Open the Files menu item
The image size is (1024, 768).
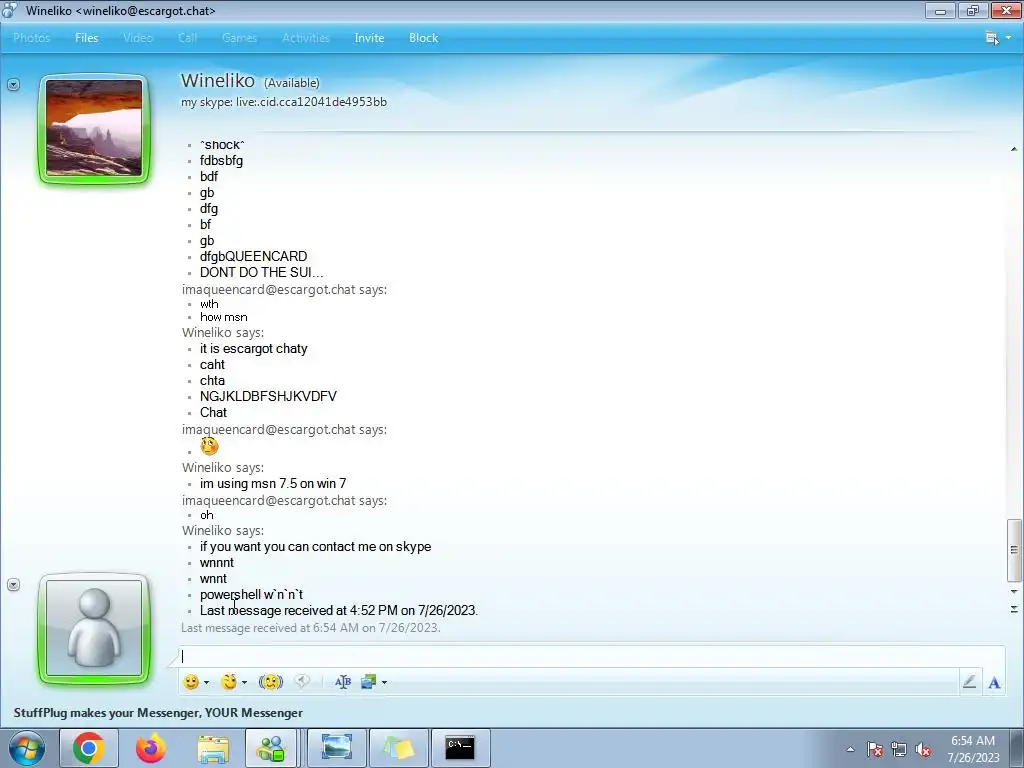86,38
